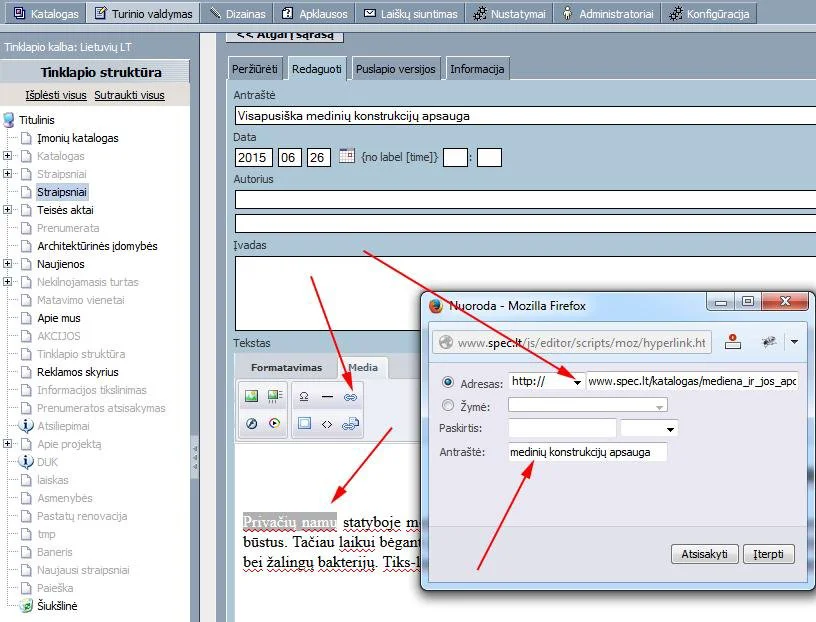Screen dimensions: 816x622
Task: Select the Žymė radio button
Action: pos(448,405)
